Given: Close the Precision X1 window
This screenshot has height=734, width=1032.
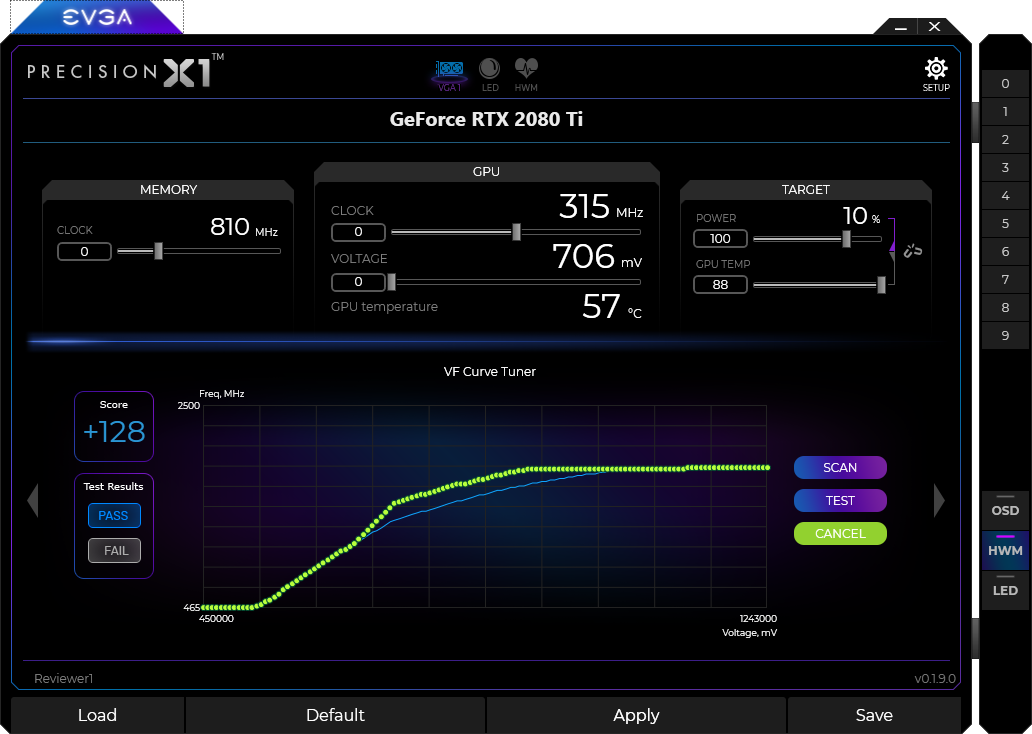Looking at the screenshot, I should [935, 26].
